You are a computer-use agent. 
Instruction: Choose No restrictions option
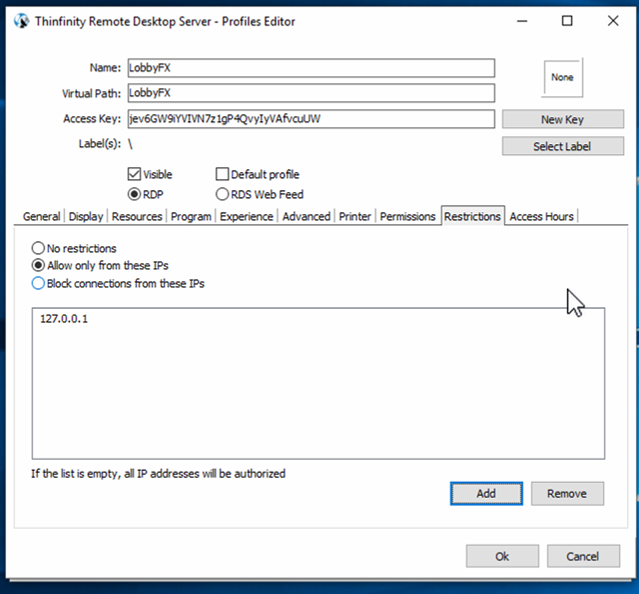(x=39, y=248)
